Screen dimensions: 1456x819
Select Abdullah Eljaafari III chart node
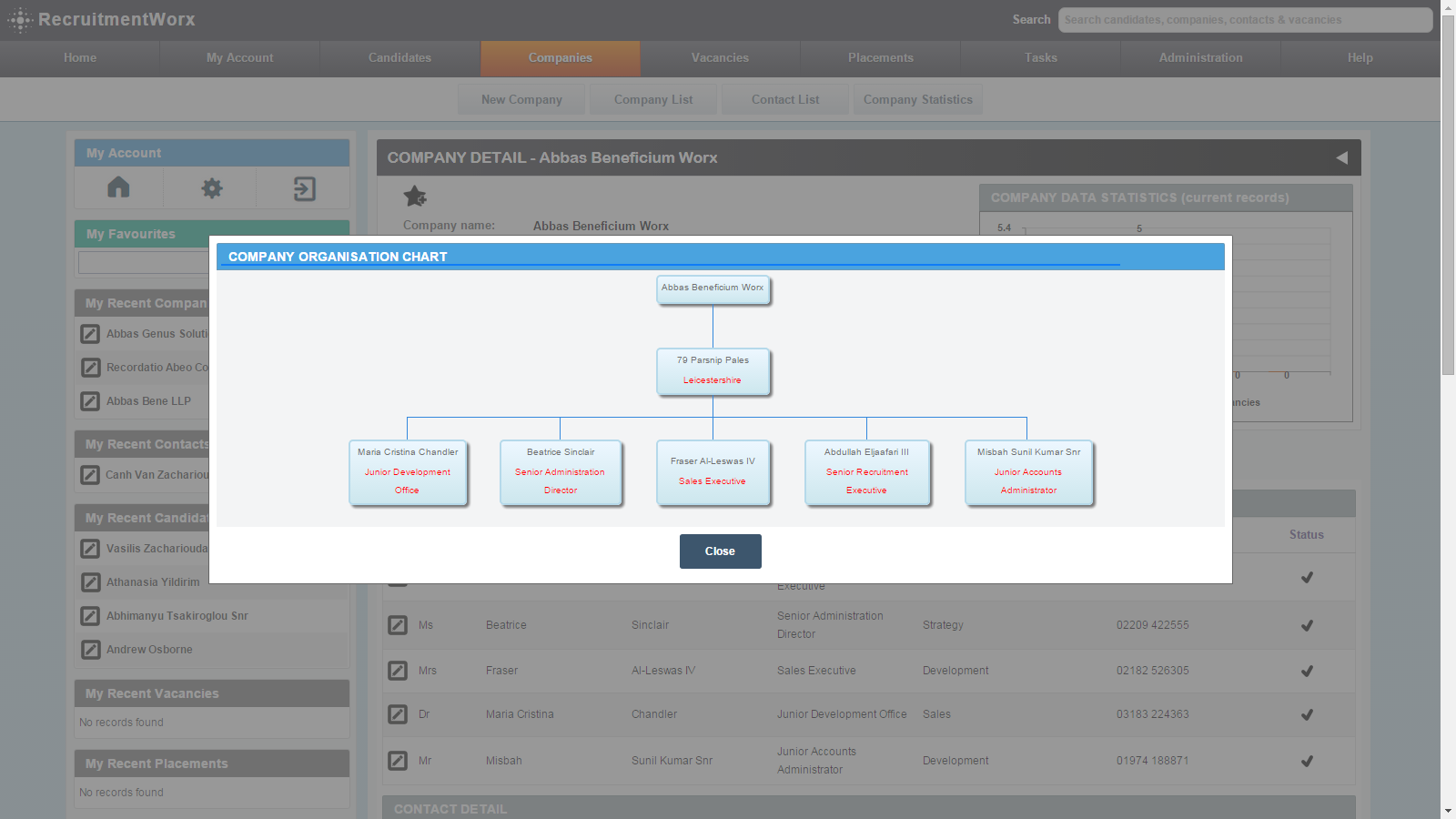point(867,472)
